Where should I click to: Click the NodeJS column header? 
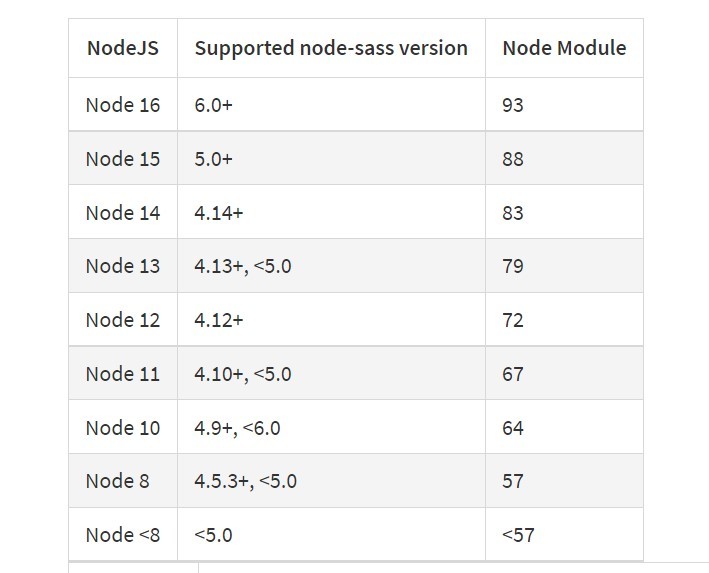click(x=123, y=48)
